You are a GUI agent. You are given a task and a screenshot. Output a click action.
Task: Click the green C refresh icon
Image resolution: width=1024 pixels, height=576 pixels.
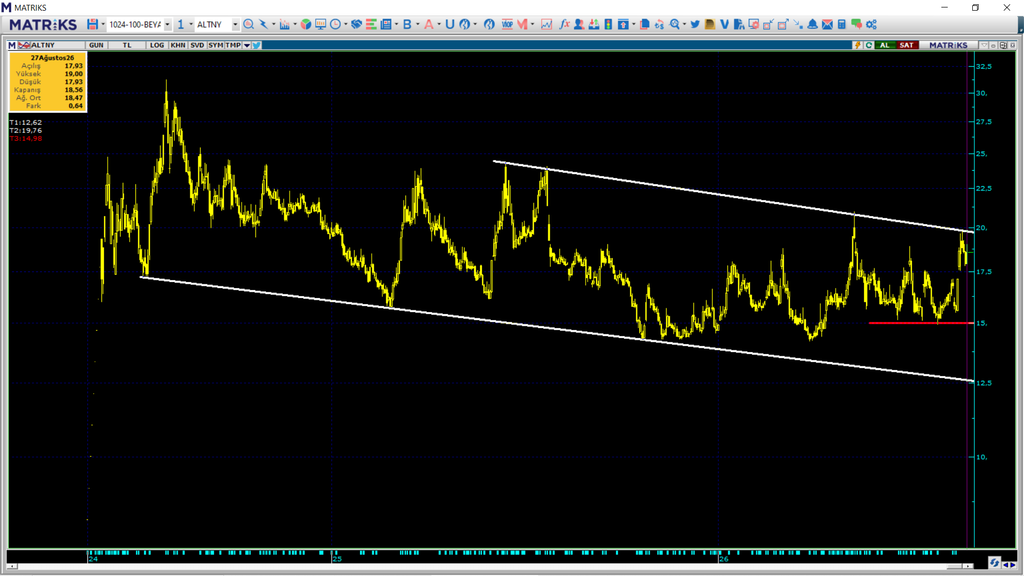click(x=869, y=45)
